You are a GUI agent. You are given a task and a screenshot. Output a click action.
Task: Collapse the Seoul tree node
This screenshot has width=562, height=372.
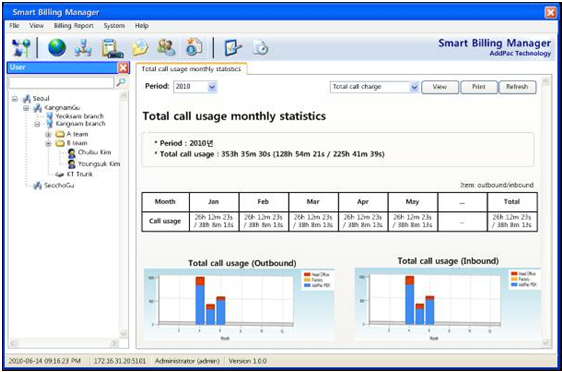click(15, 99)
